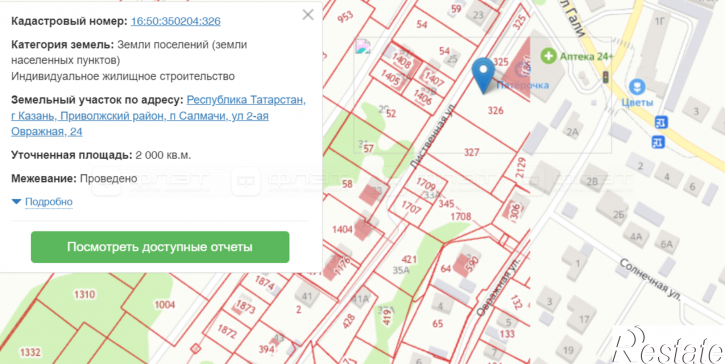Screen dimensions: 725x364
Task: Click the blue triangle next to Подробно
Action: tap(17, 202)
